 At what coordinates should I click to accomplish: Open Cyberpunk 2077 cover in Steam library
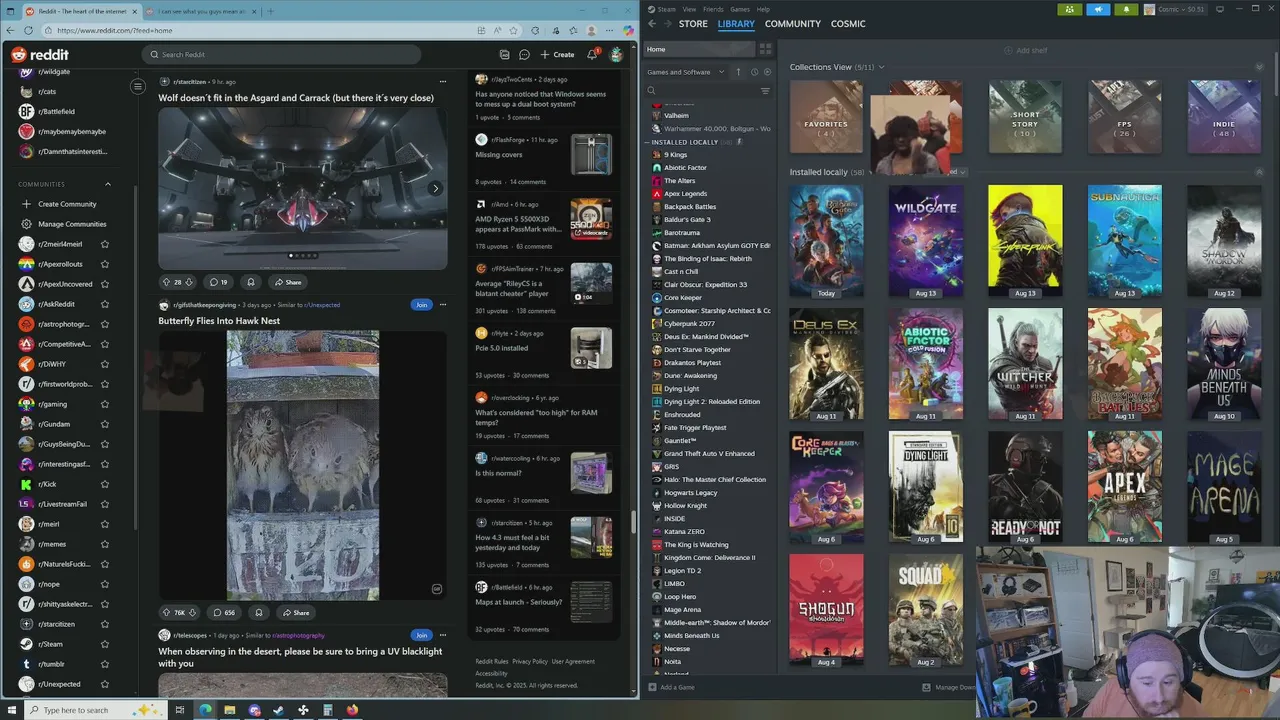coord(1025,241)
